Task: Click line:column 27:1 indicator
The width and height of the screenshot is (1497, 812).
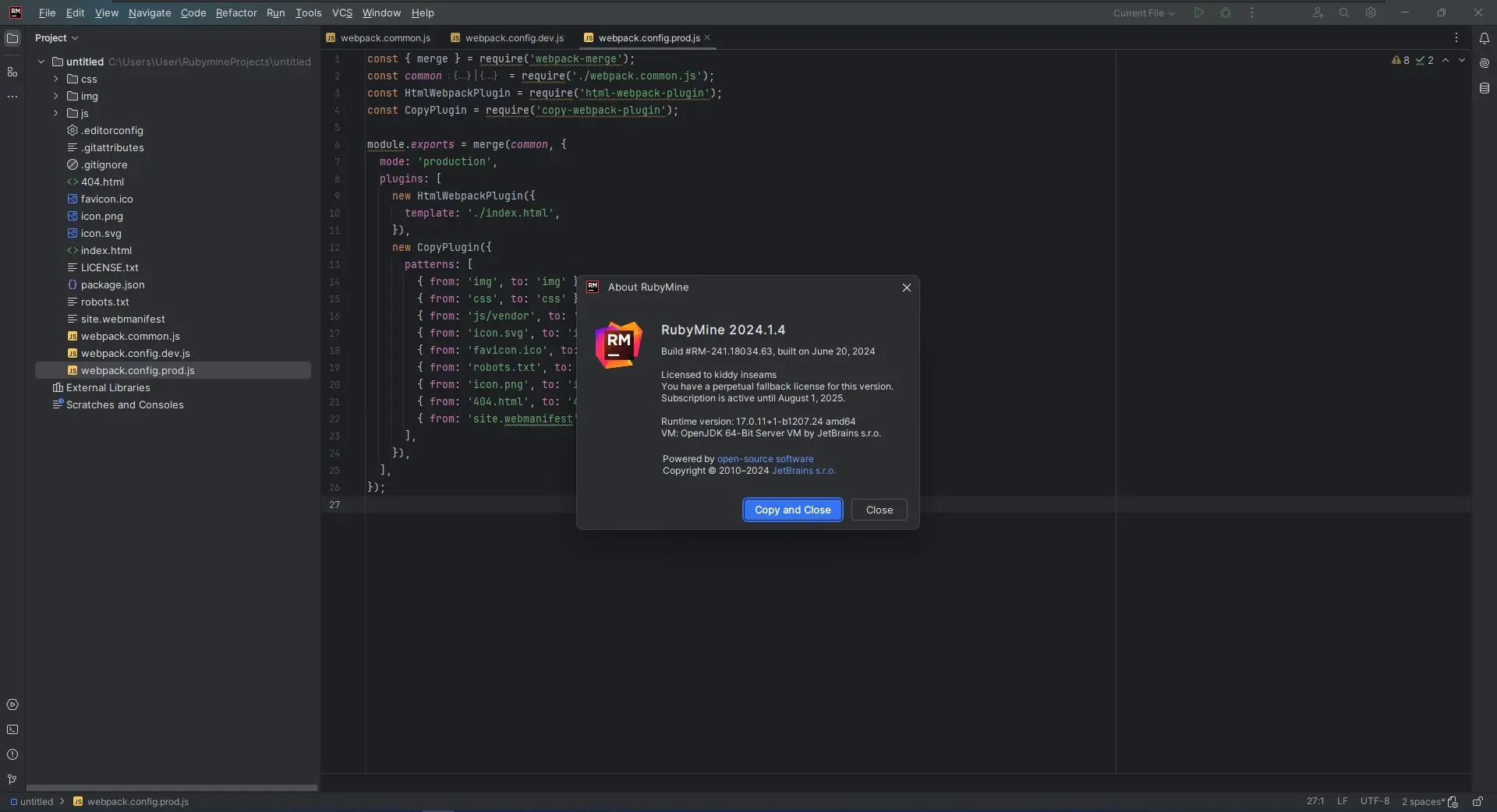Action: pos(1315,801)
